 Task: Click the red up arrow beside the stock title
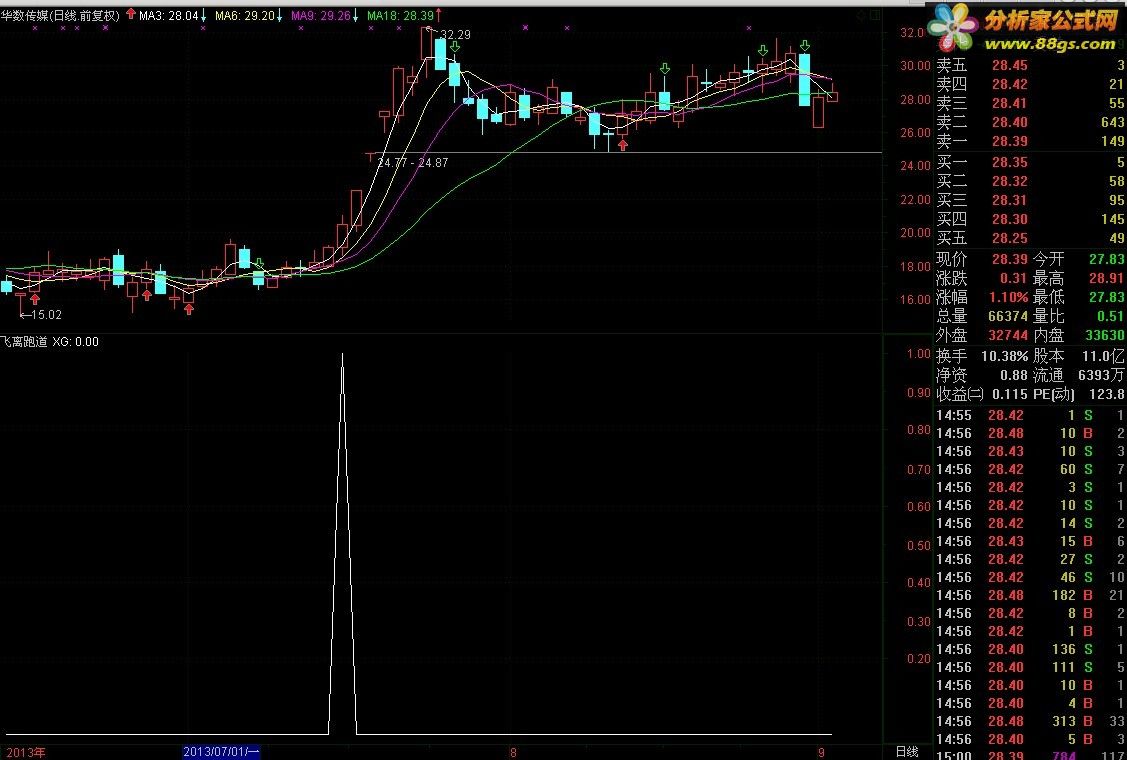132,14
